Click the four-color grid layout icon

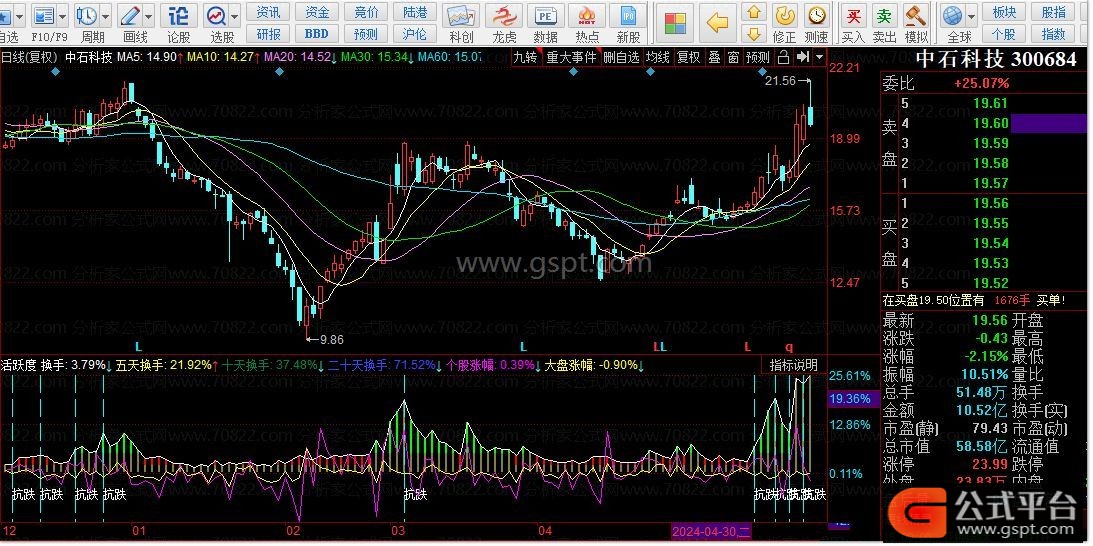click(x=675, y=23)
